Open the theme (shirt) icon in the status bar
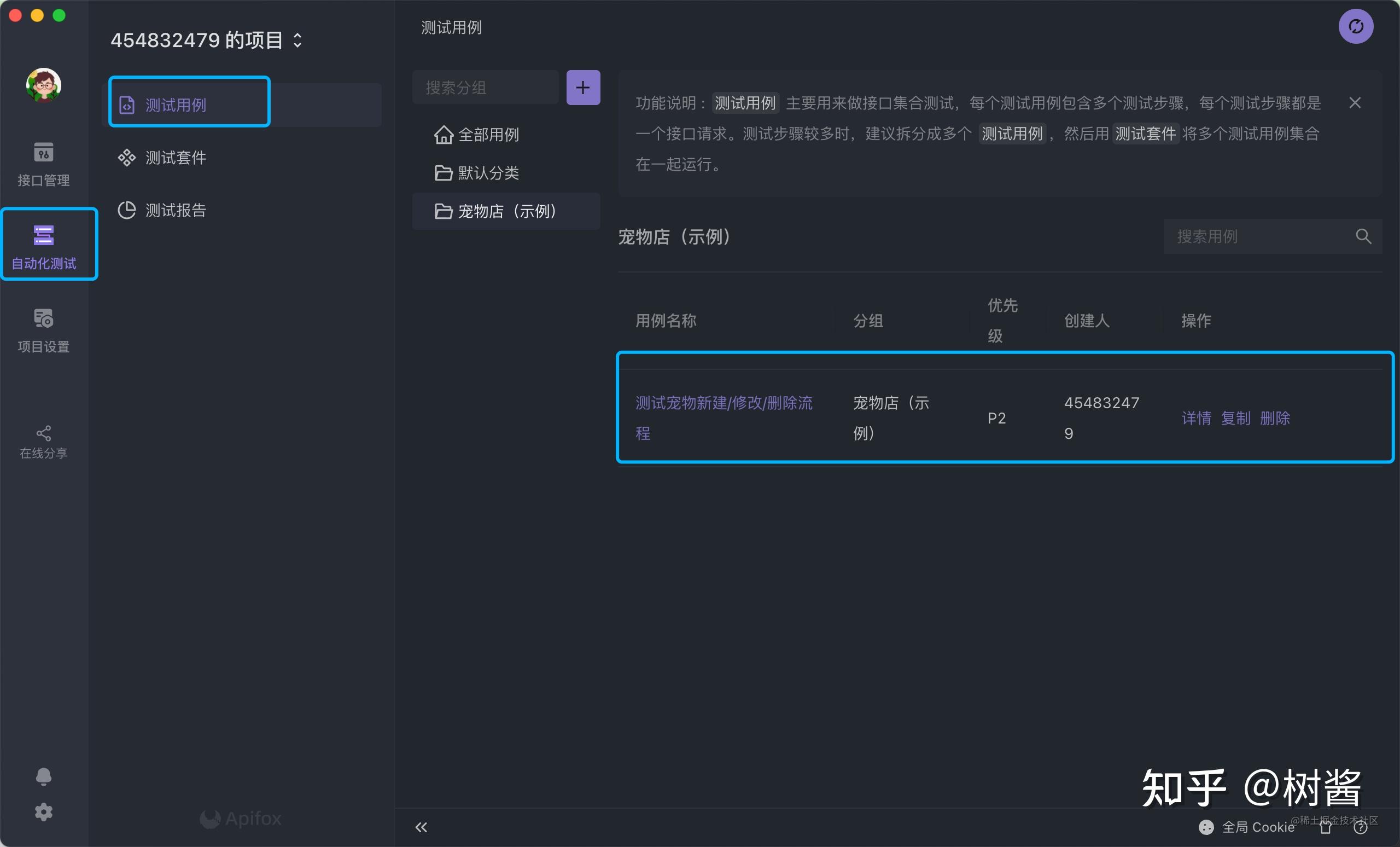Viewport: 1400px width, 847px height. [1326, 828]
